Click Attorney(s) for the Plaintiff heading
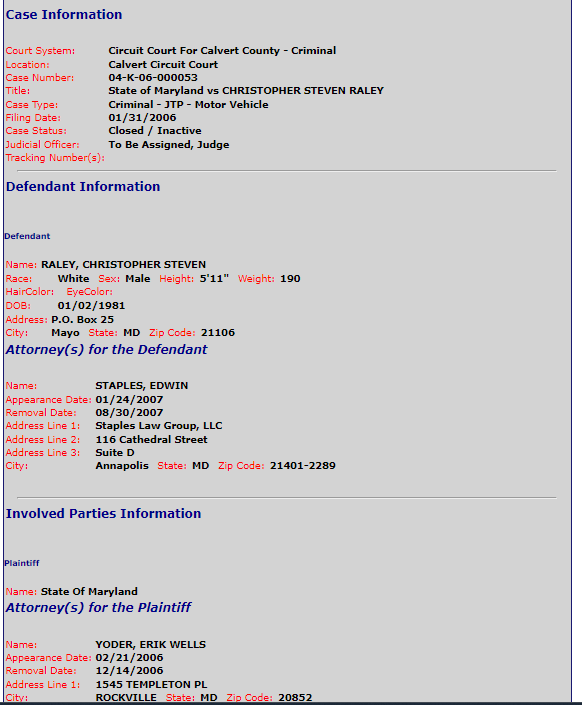This screenshot has height=705, width=582. (x=98, y=607)
